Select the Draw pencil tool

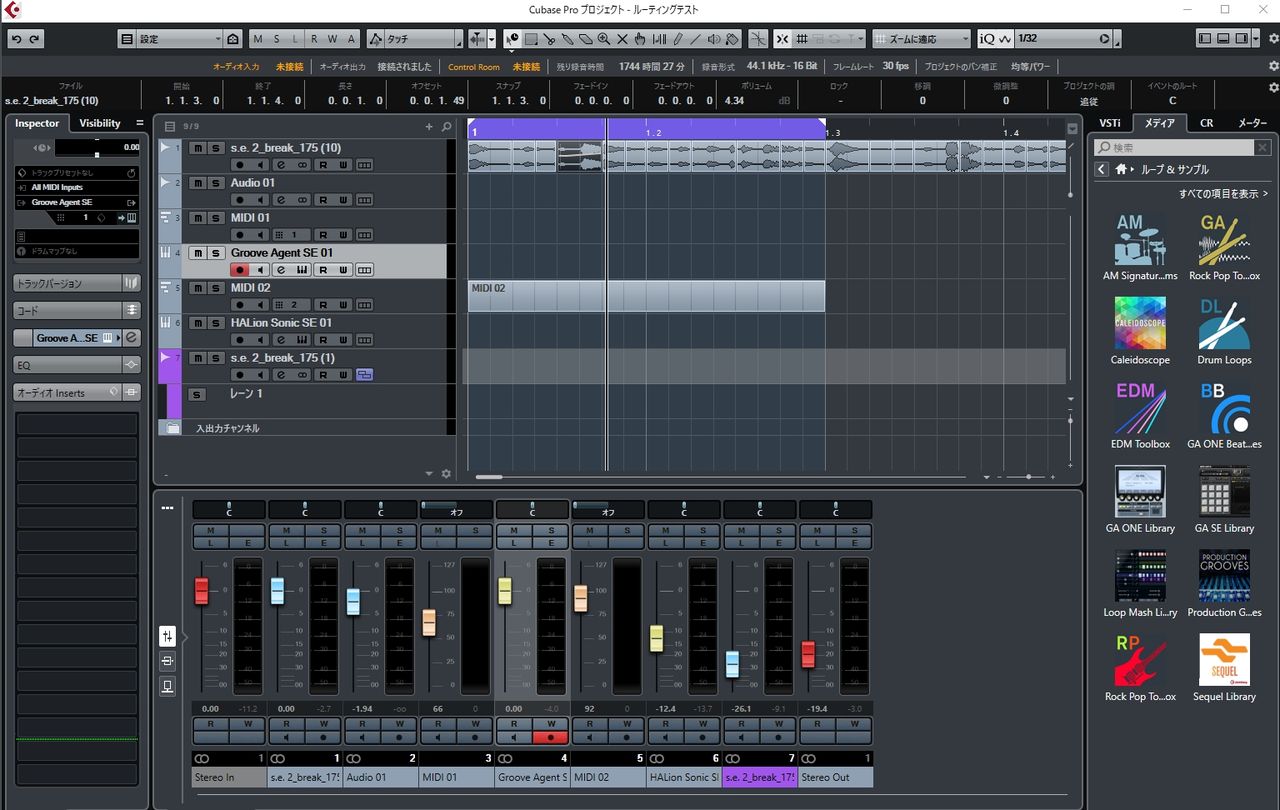(677, 39)
